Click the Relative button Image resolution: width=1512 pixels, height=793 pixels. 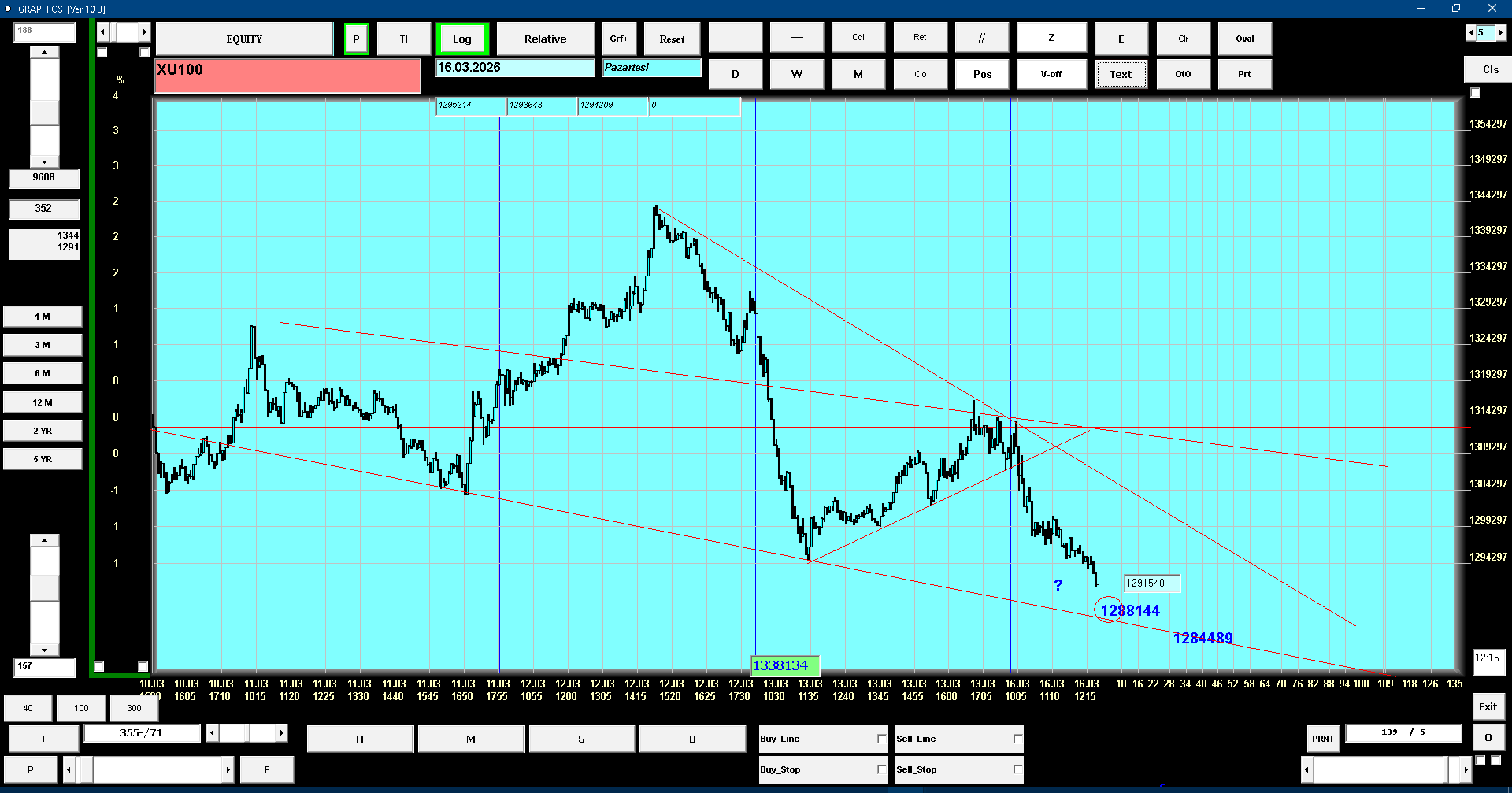pos(545,39)
